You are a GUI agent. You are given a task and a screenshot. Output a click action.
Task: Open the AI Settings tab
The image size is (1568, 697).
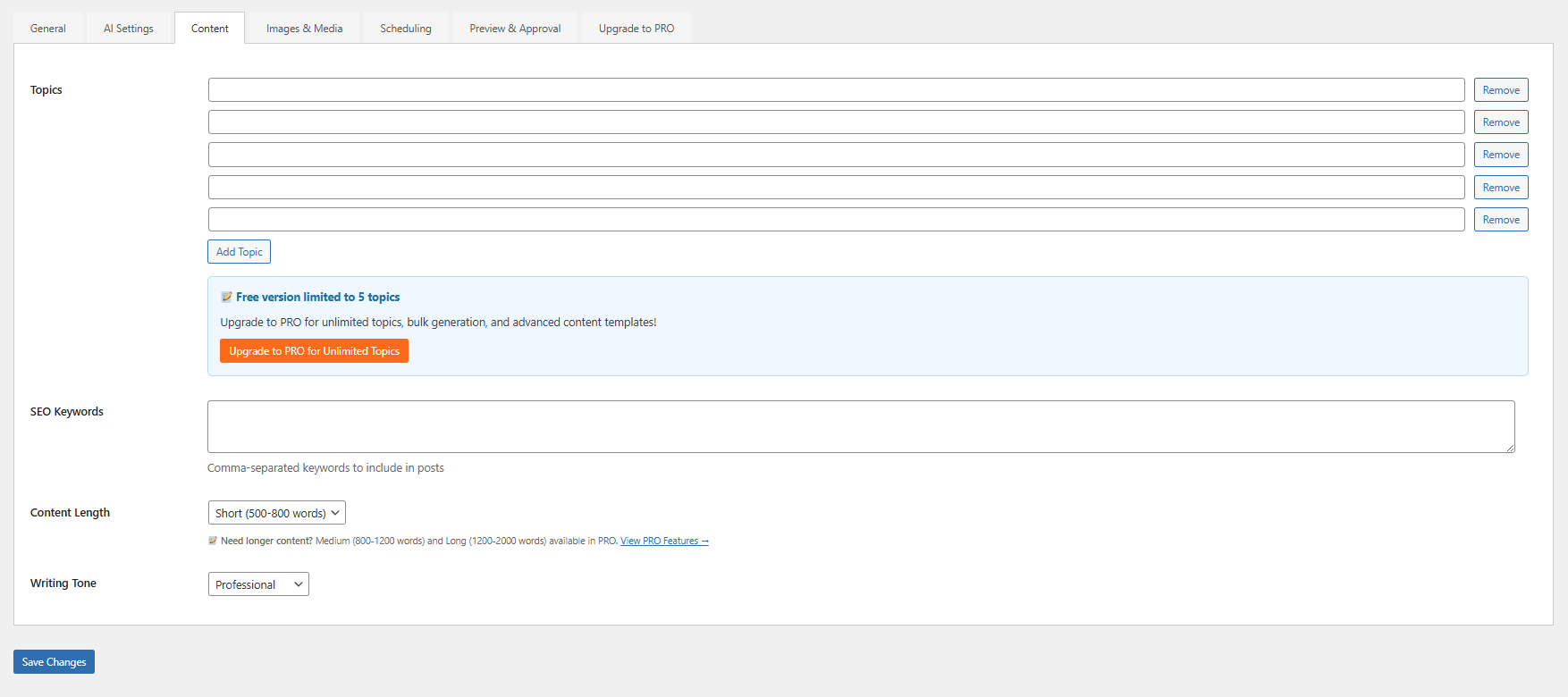pos(129,29)
